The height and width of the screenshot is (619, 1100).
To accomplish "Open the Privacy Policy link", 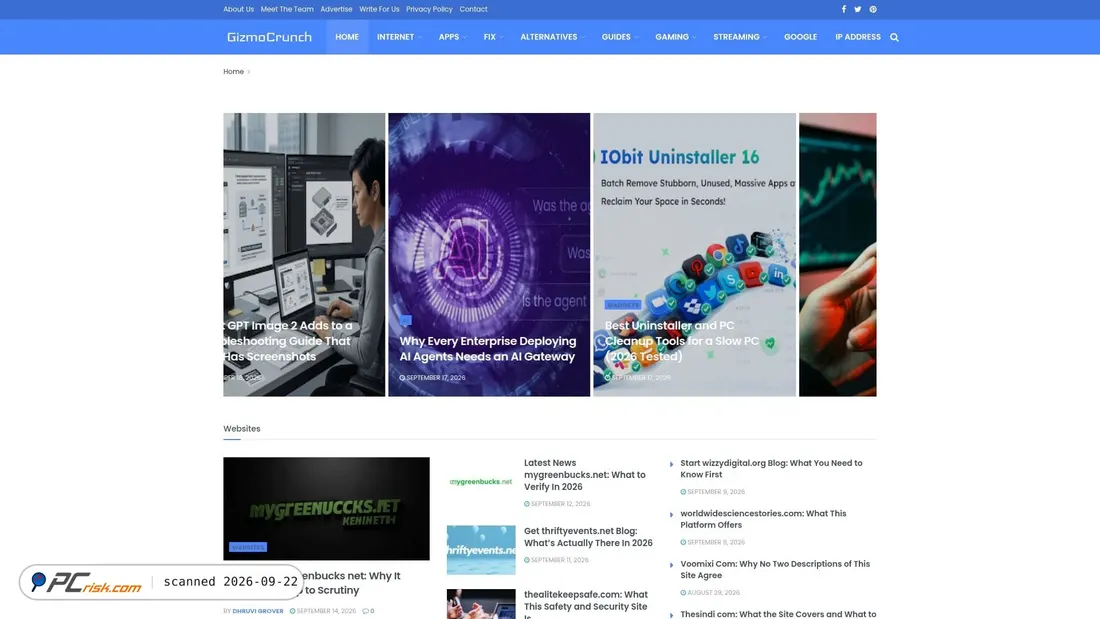I will click(429, 9).
